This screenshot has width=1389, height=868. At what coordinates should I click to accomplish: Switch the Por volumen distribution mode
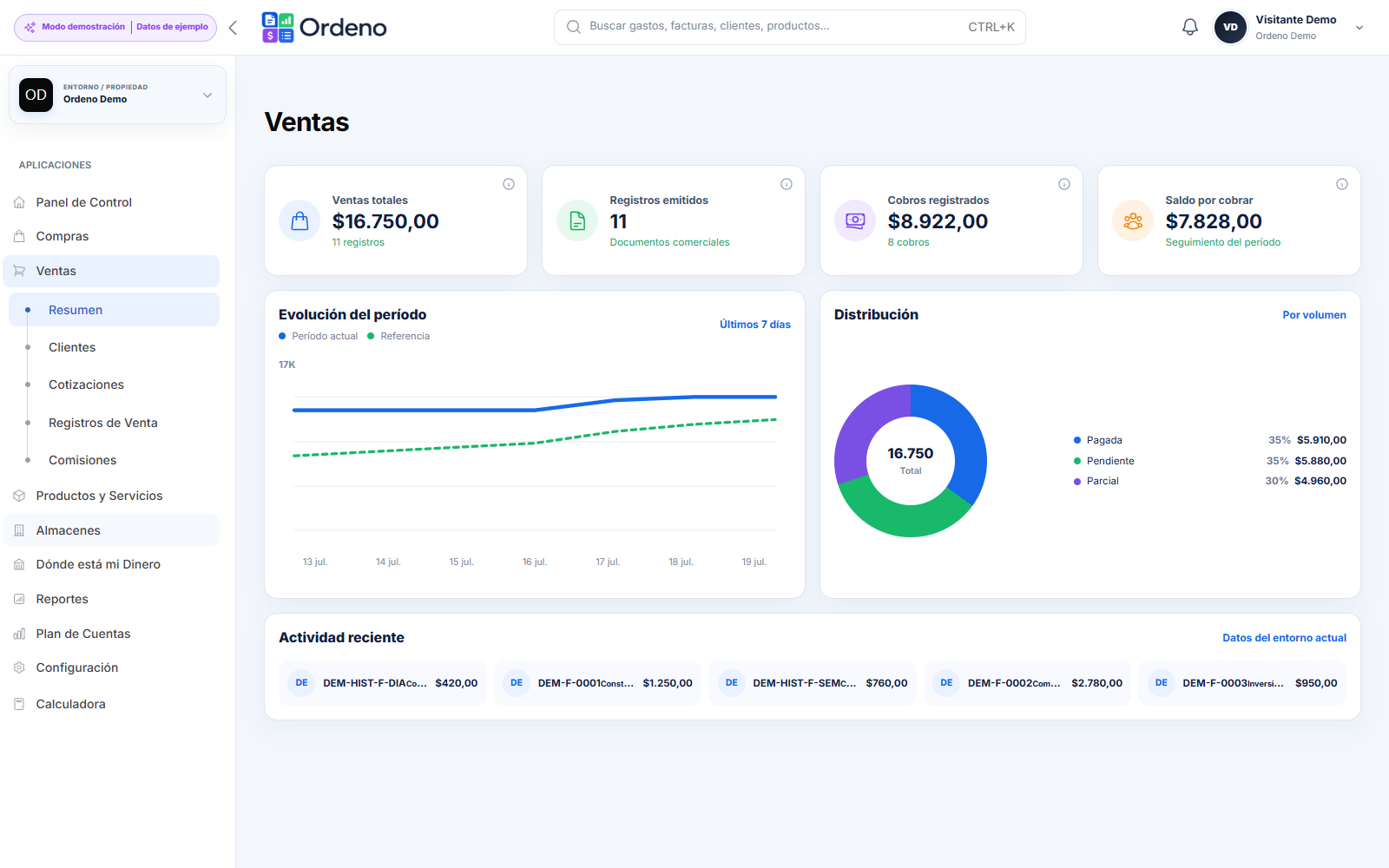click(x=1314, y=315)
